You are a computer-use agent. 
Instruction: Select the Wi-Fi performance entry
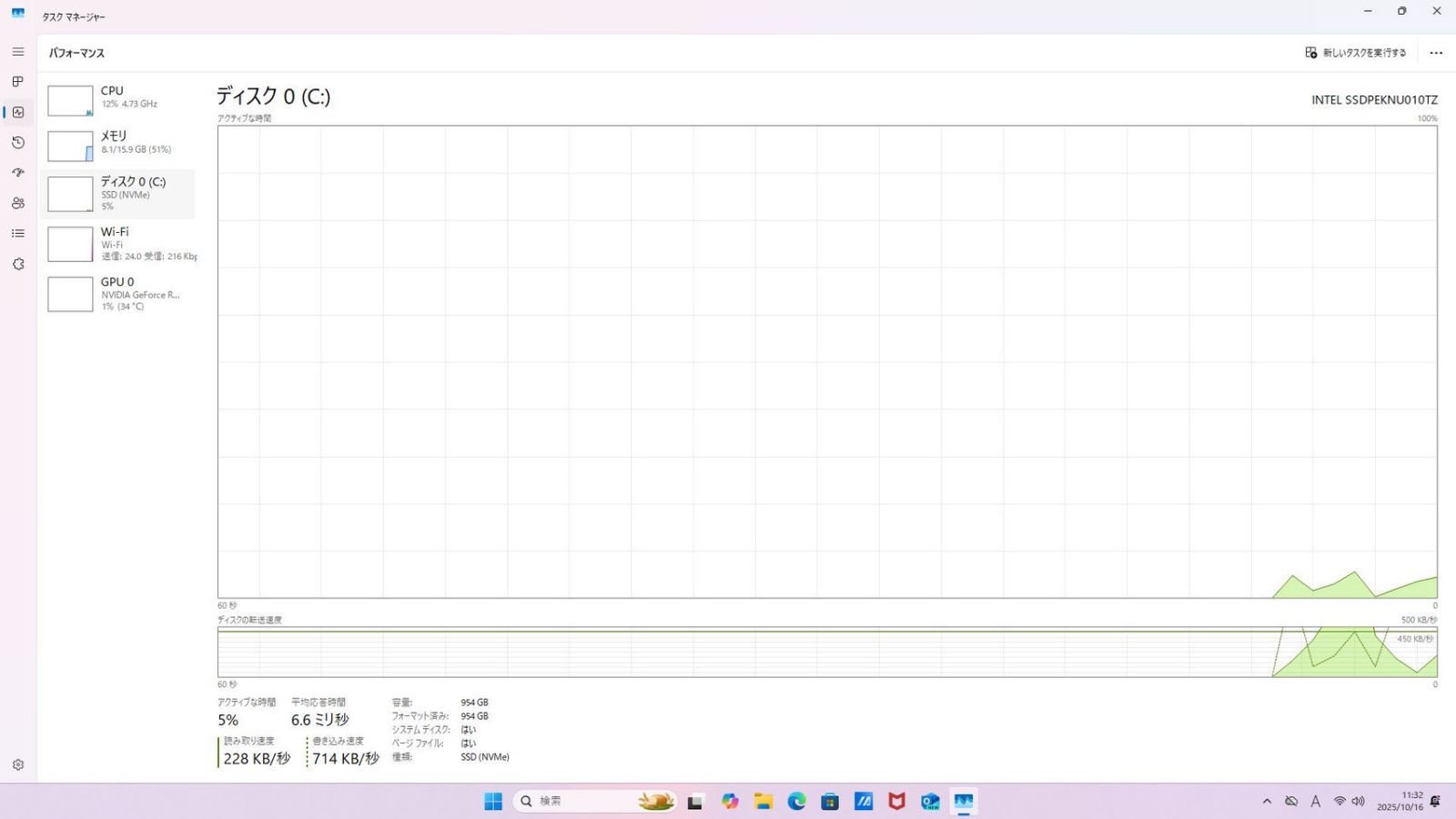(118, 244)
